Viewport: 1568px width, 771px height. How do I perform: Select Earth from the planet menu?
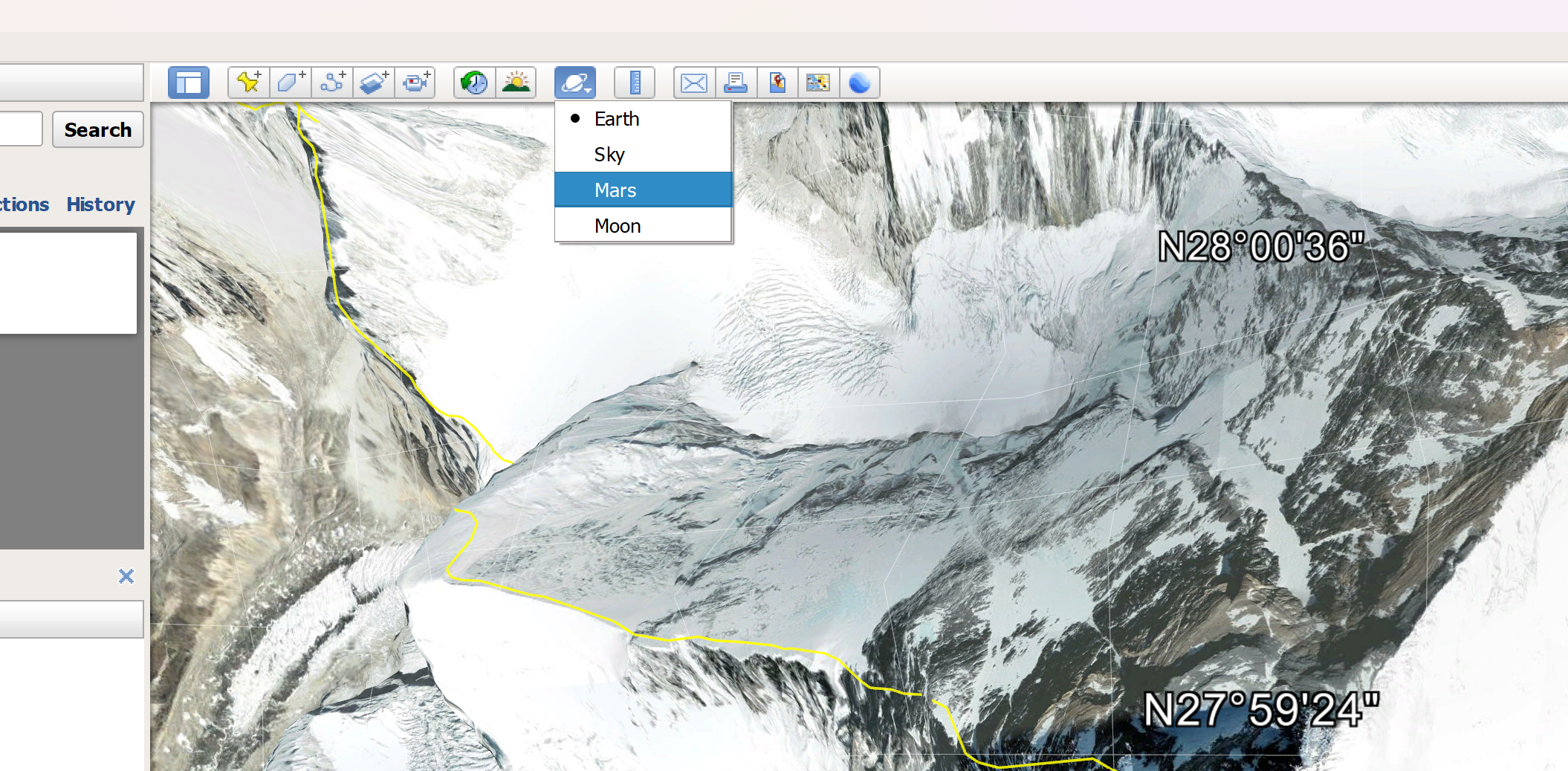coord(644,119)
